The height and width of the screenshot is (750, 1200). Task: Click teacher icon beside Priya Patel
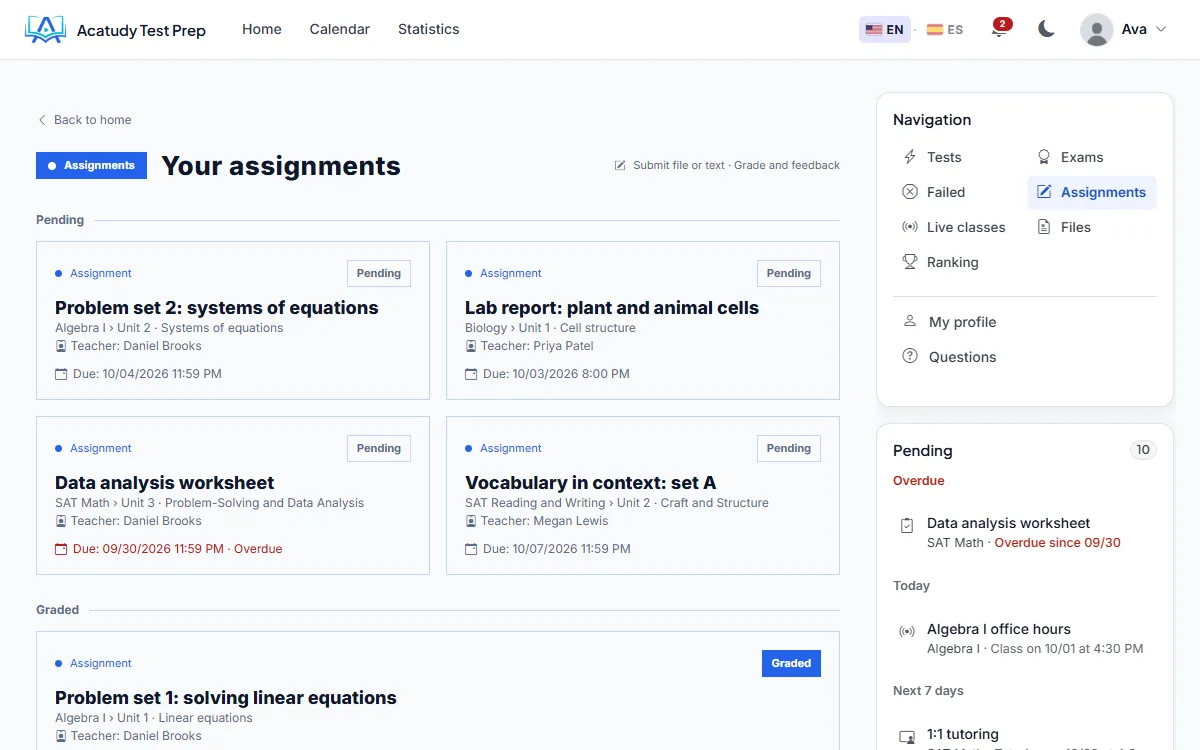click(x=471, y=346)
